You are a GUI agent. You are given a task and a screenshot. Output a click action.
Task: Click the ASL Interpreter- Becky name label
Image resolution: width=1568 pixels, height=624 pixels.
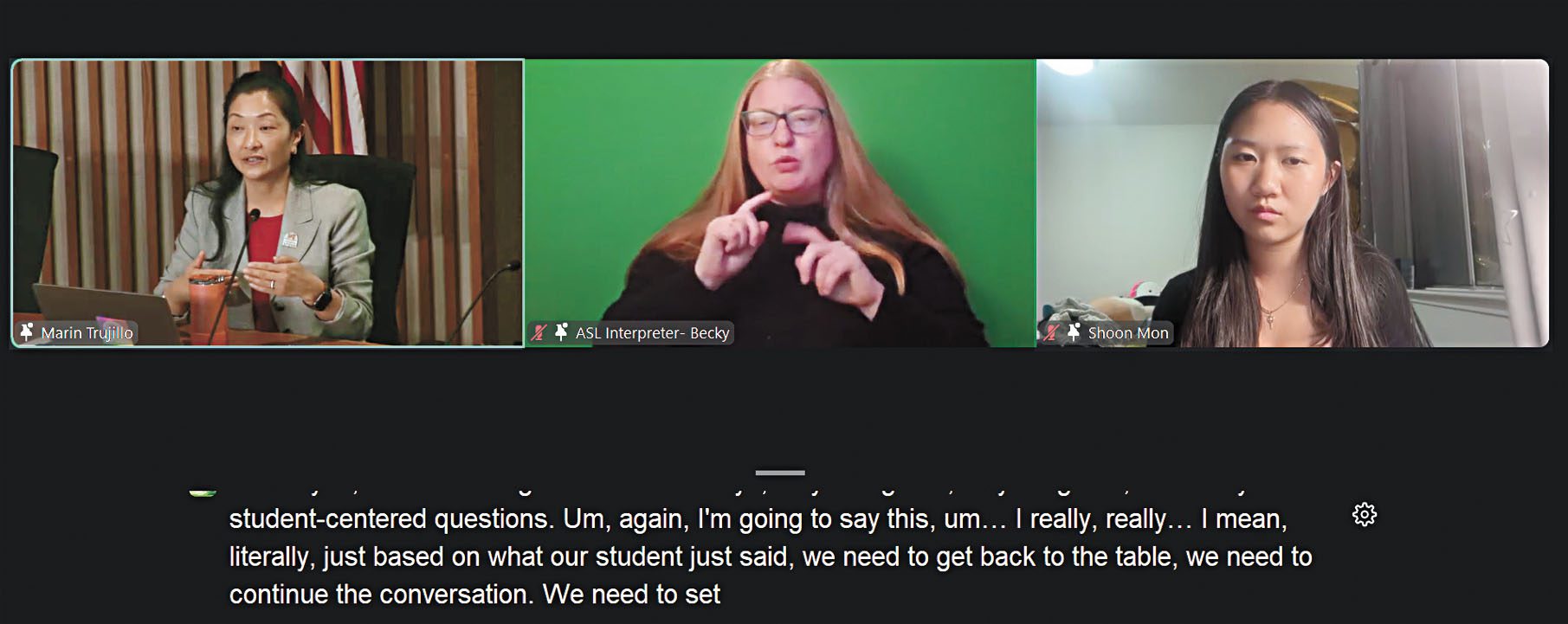click(653, 332)
